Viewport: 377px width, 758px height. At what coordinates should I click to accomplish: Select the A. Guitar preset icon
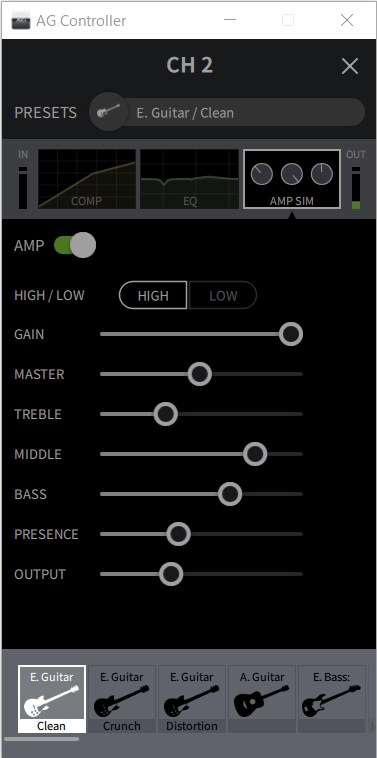(x=262, y=699)
